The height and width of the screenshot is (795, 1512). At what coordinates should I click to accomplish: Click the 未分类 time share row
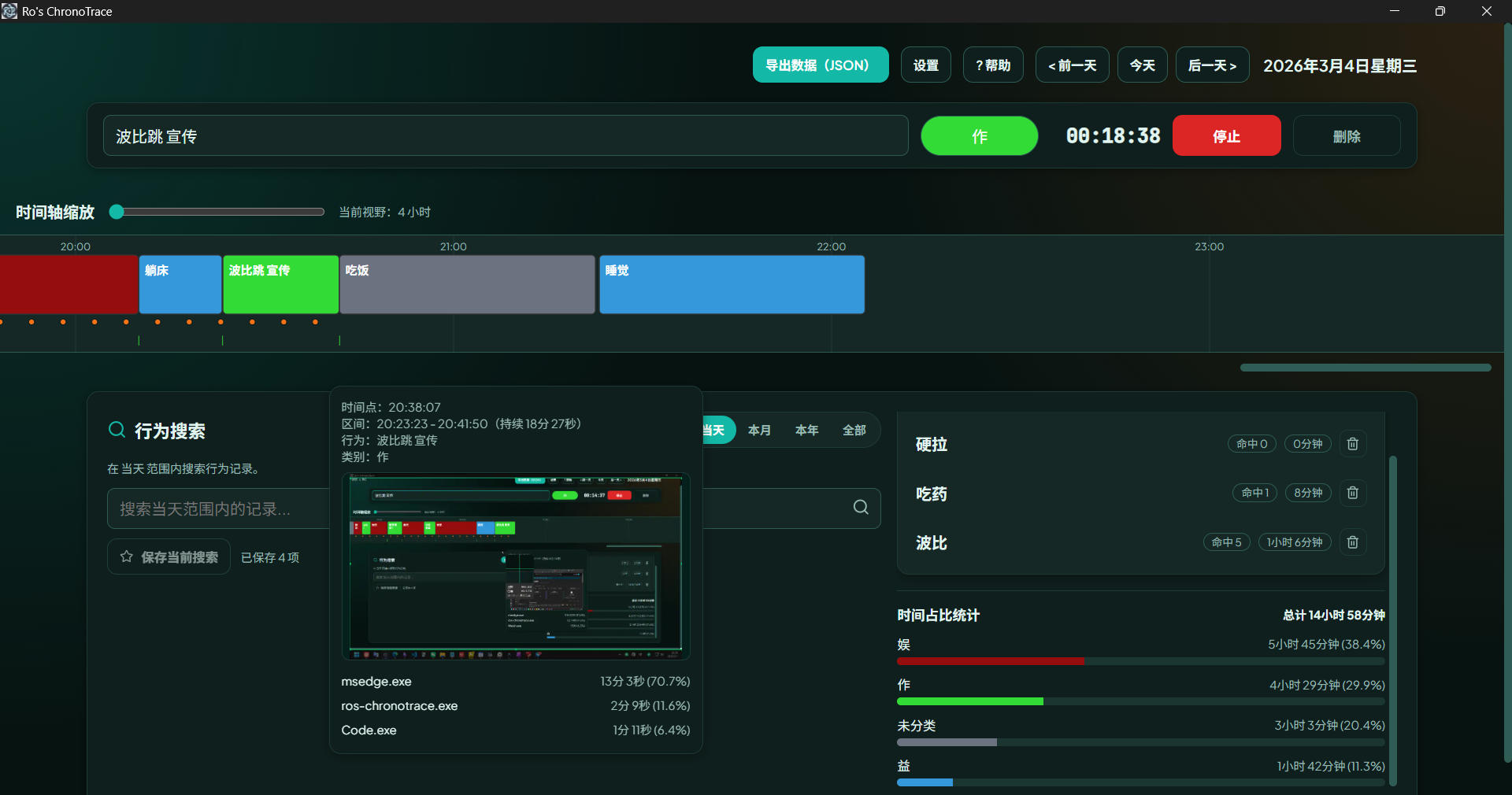point(1140,732)
